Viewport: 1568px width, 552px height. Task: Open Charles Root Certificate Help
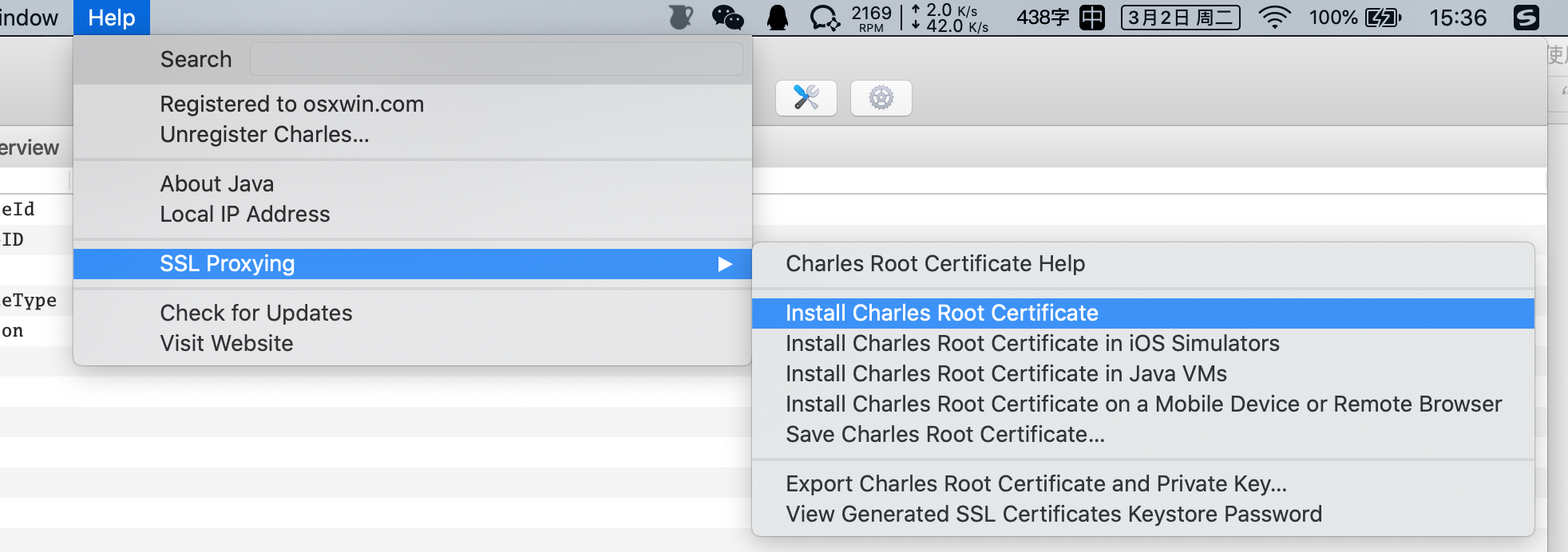[935, 264]
